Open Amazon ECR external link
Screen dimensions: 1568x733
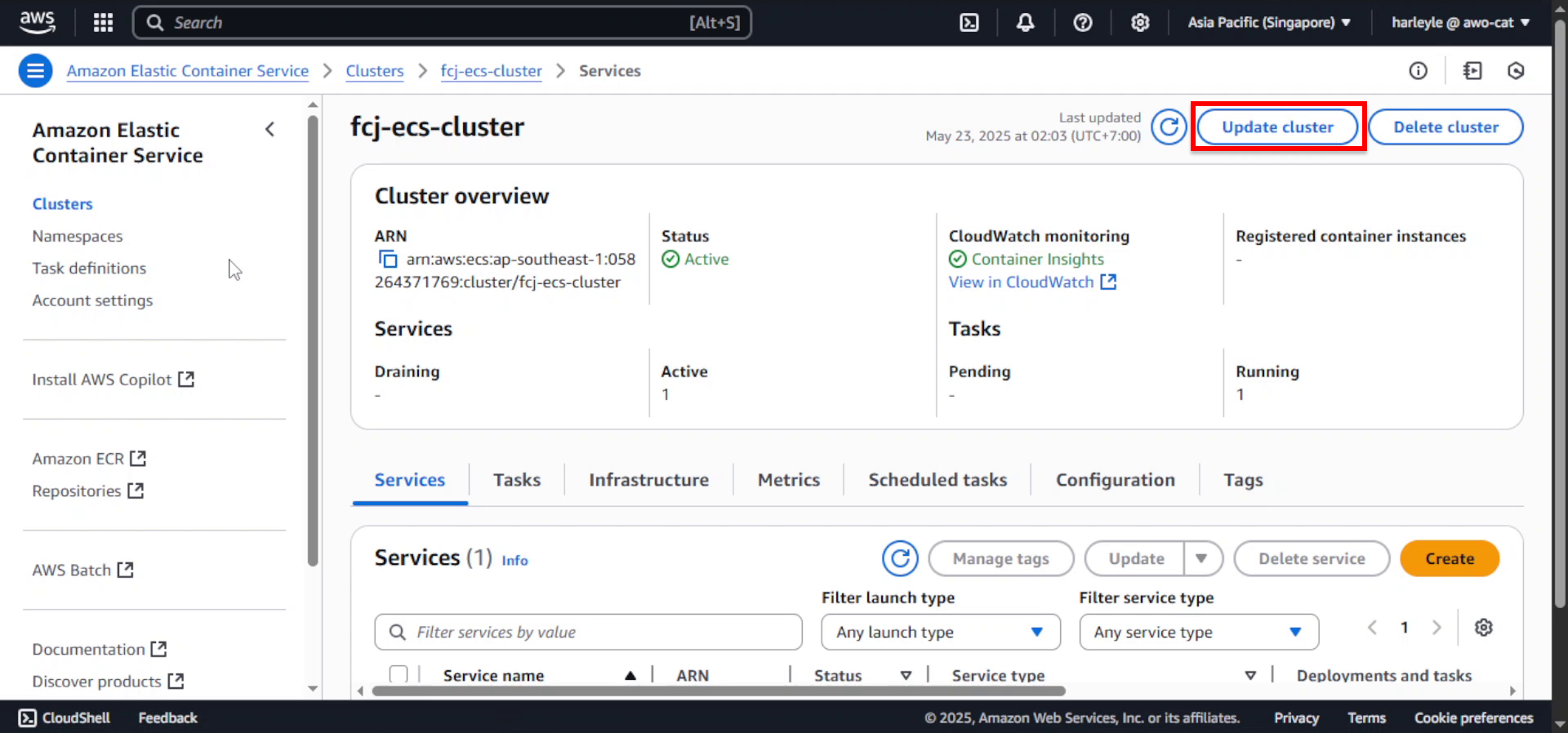coord(89,459)
